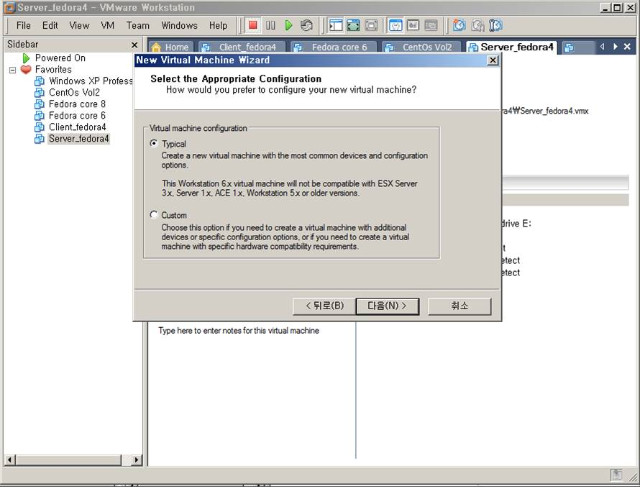This screenshot has height=487, width=640.
Task: Click the 취소 cancel button
Action: pos(460,306)
